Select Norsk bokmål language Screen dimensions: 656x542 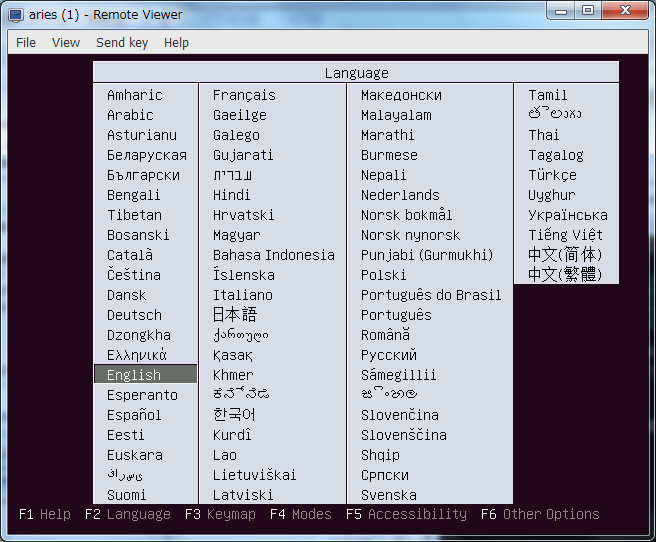point(406,215)
